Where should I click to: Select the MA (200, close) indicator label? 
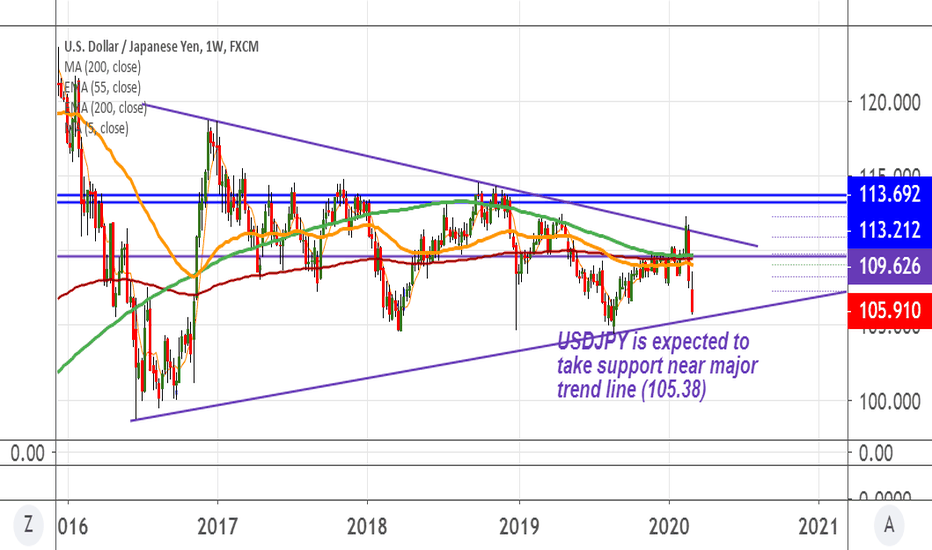(x=102, y=67)
